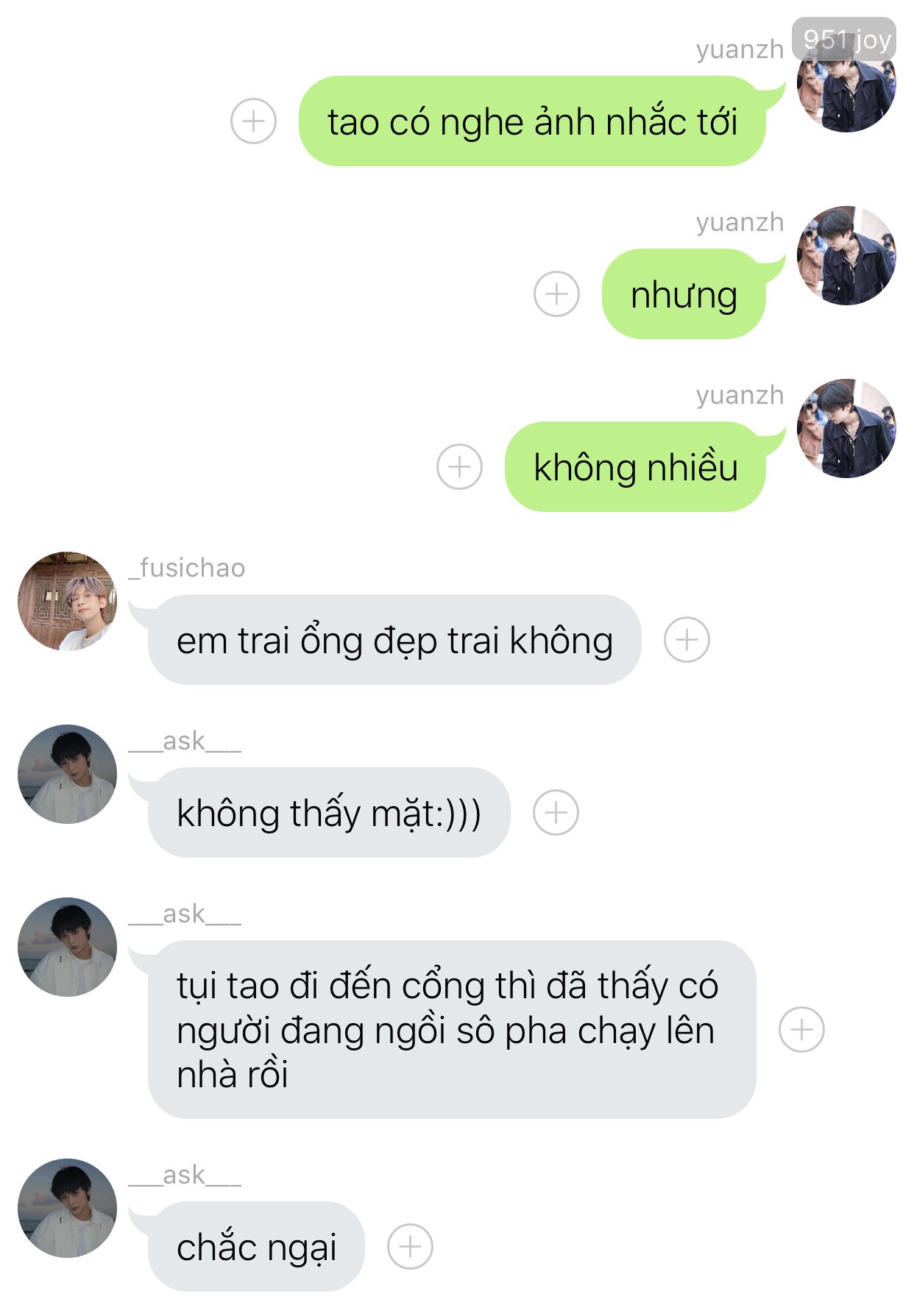
Task: Open yuanzh avatar beside 'nhưng' message
Action: point(846,255)
